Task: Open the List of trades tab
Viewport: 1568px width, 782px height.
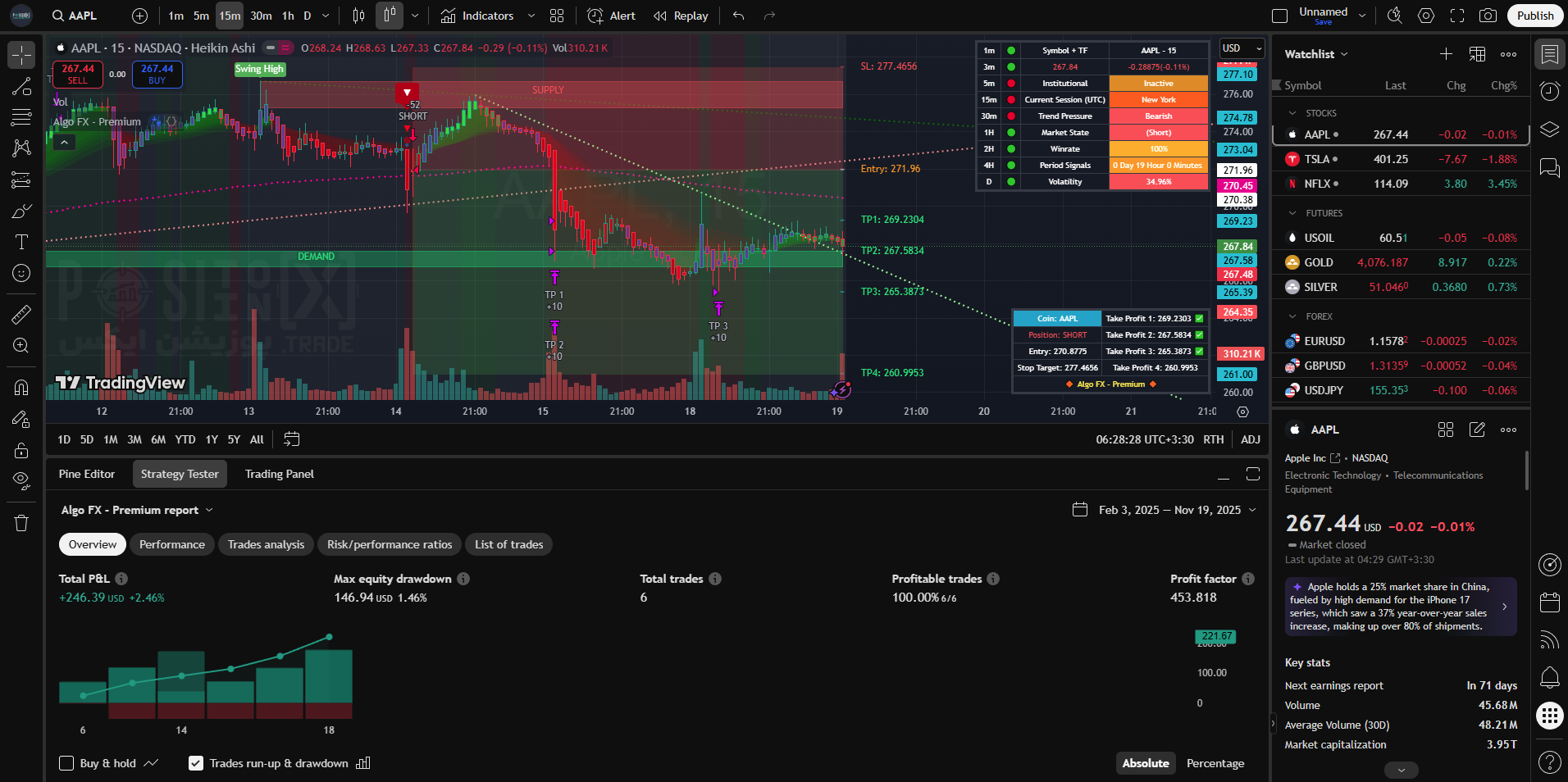Action: tap(508, 544)
